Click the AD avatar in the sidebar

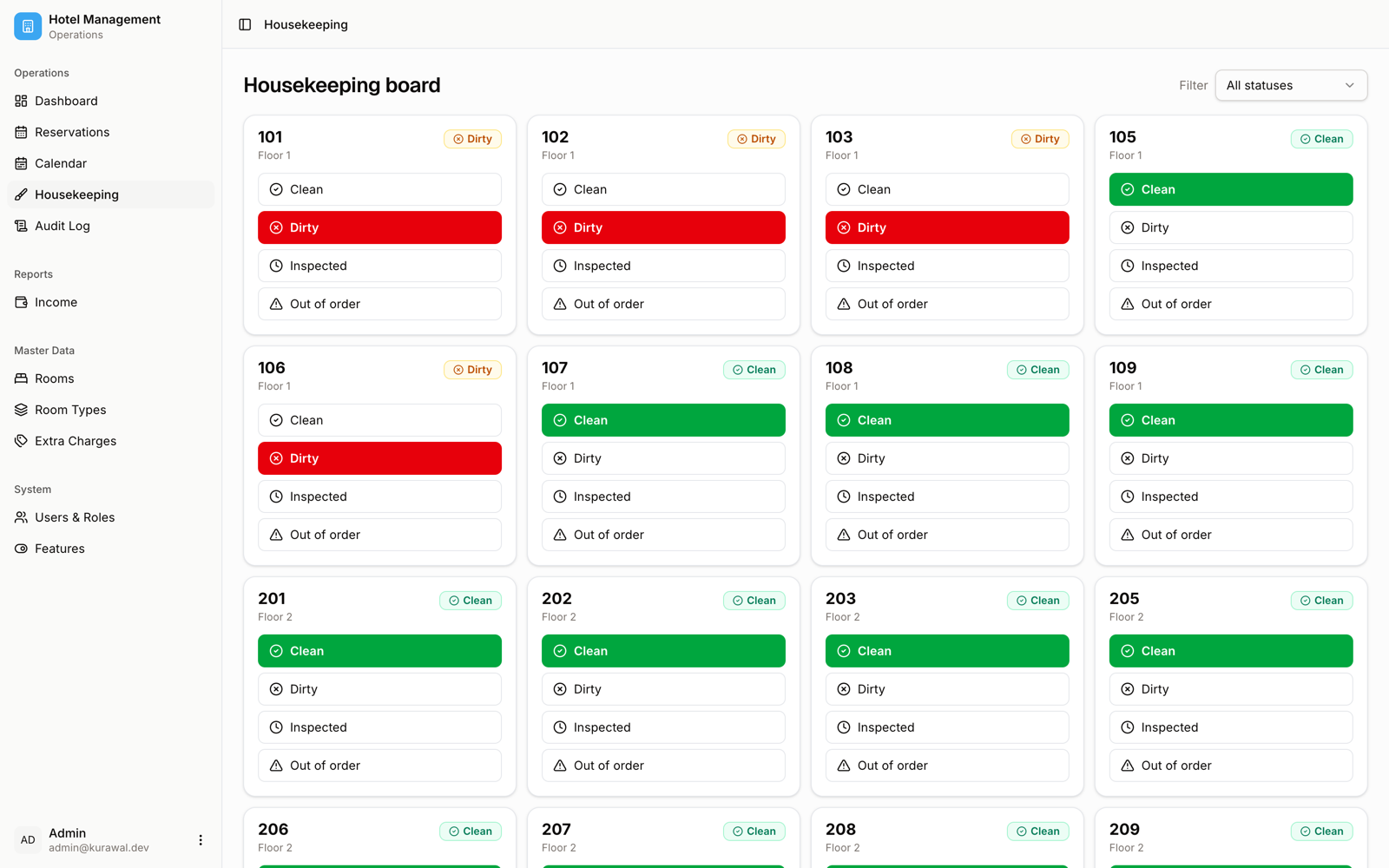[28, 840]
